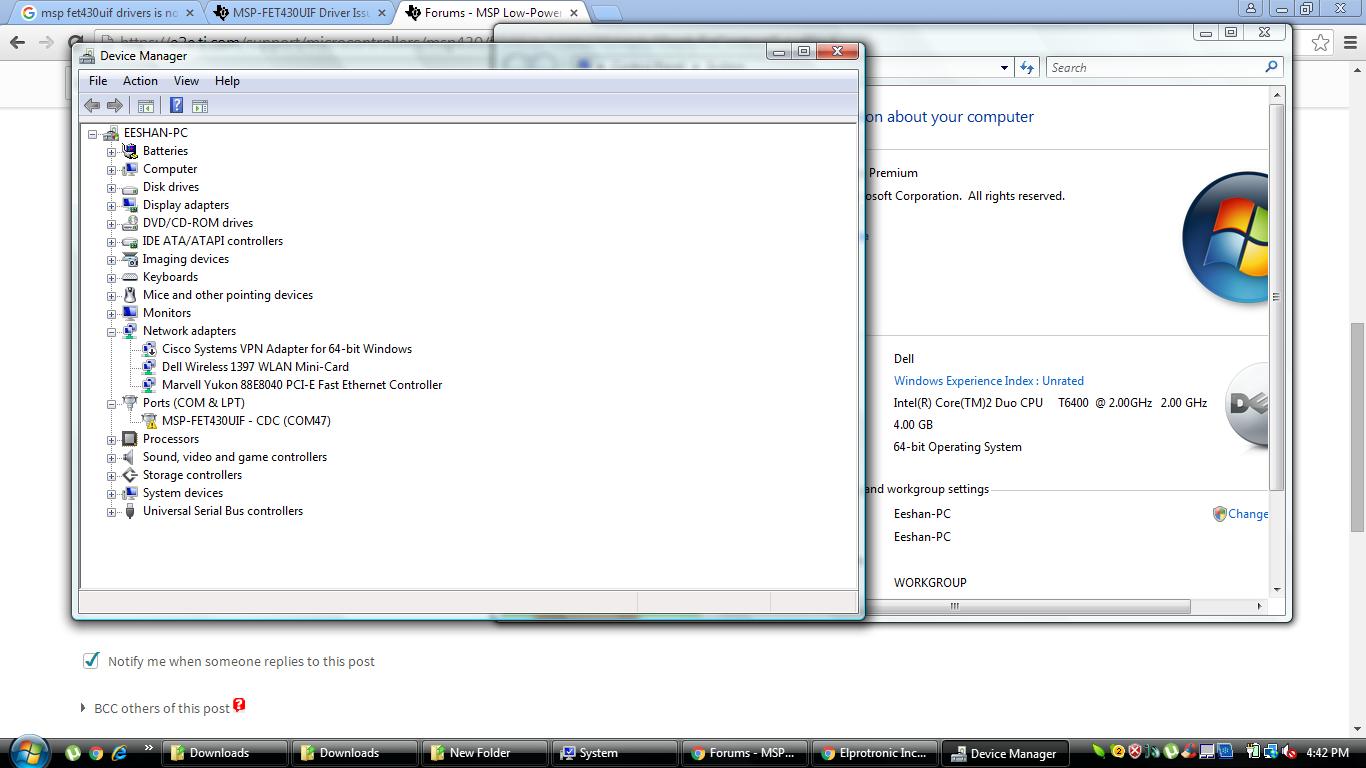Switch to the System taskbar button
The height and width of the screenshot is (768, 1366).
tap(613, 753)
